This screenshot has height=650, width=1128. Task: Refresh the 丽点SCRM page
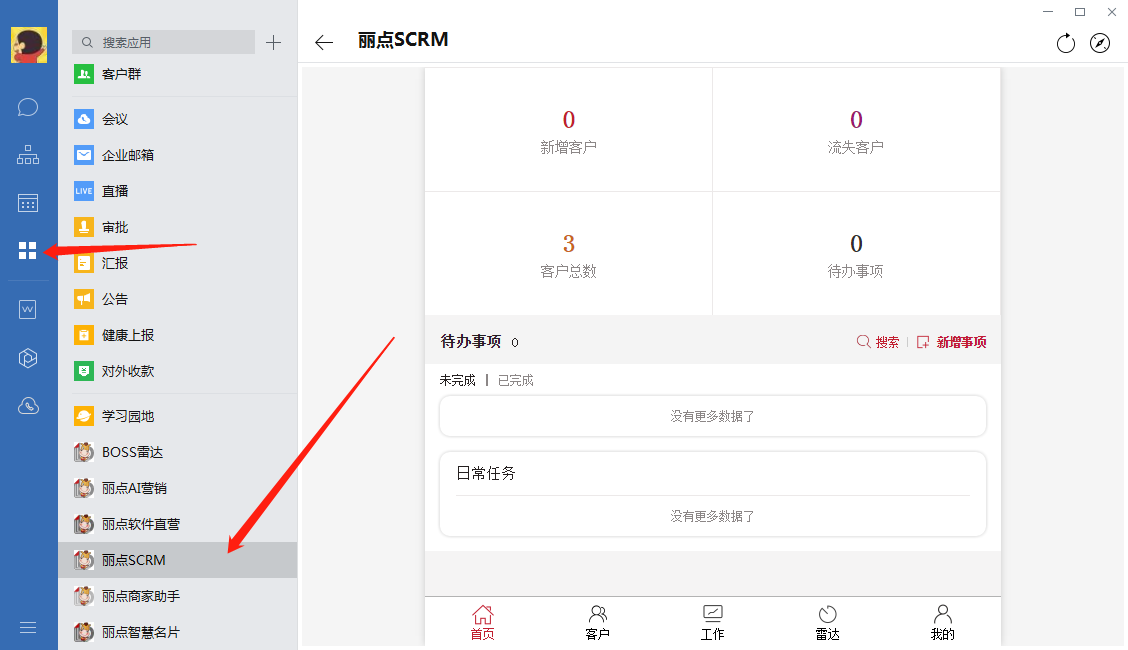point(1065,43)
